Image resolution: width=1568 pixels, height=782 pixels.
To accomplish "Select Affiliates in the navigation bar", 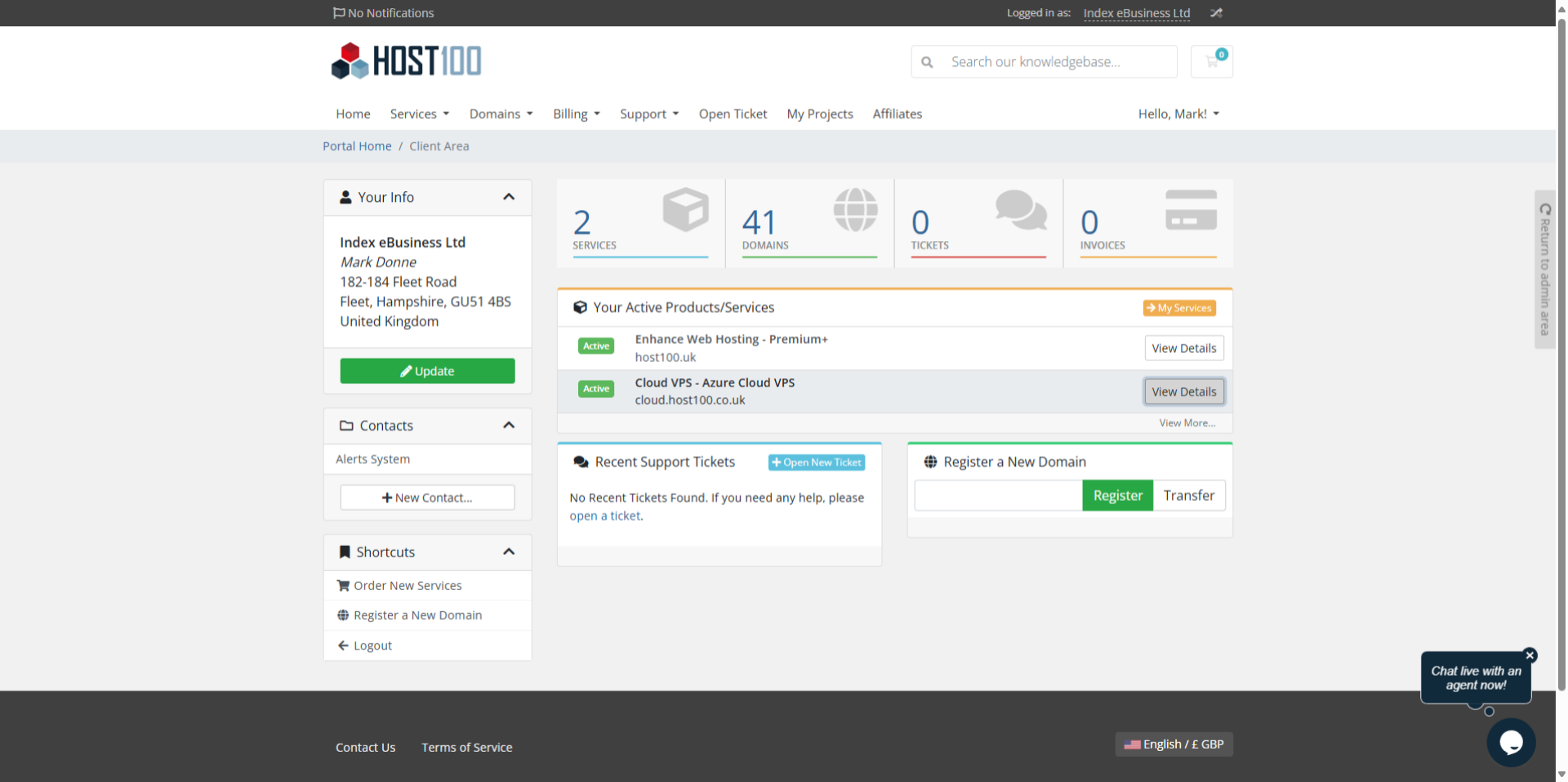I will 898,114.
